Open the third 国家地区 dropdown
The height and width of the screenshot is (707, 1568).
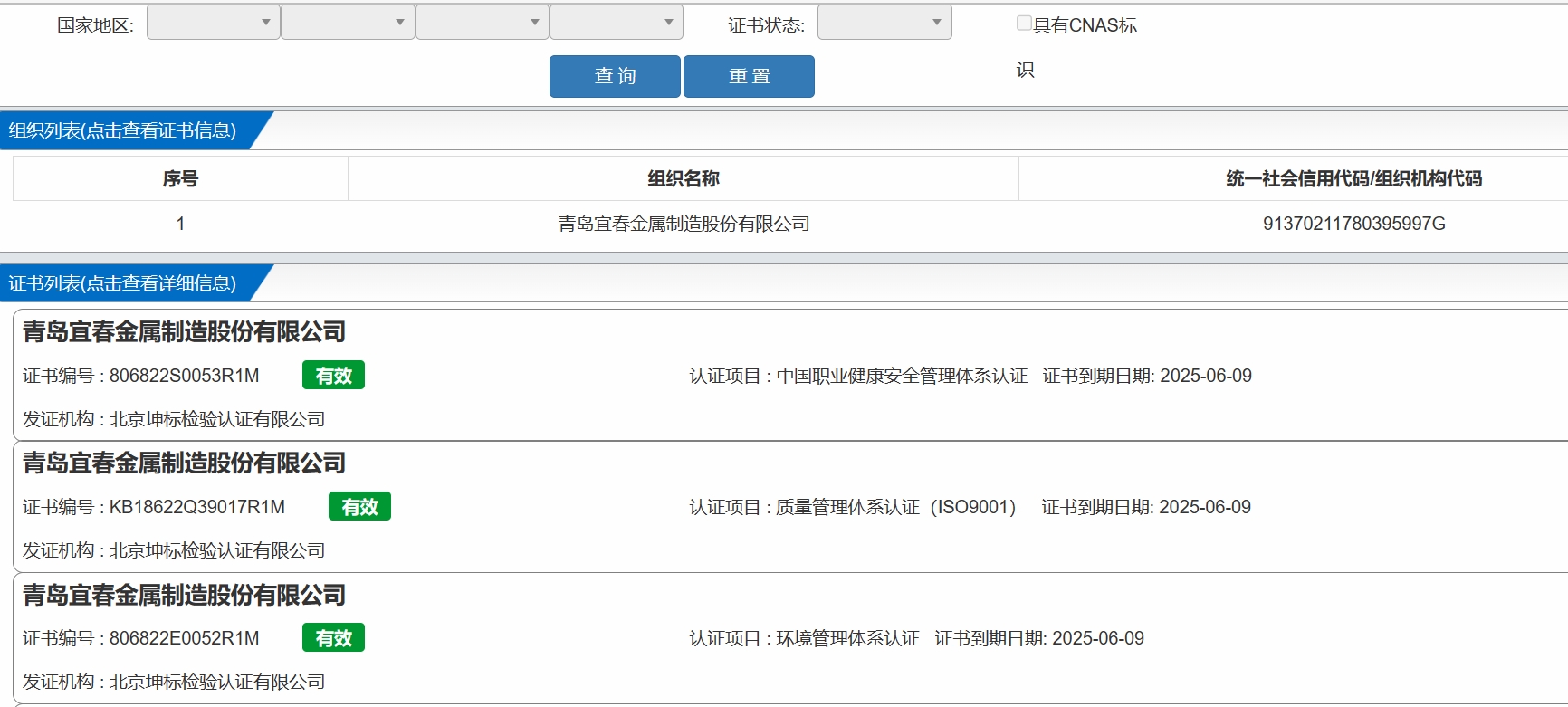tap(483, 23)
